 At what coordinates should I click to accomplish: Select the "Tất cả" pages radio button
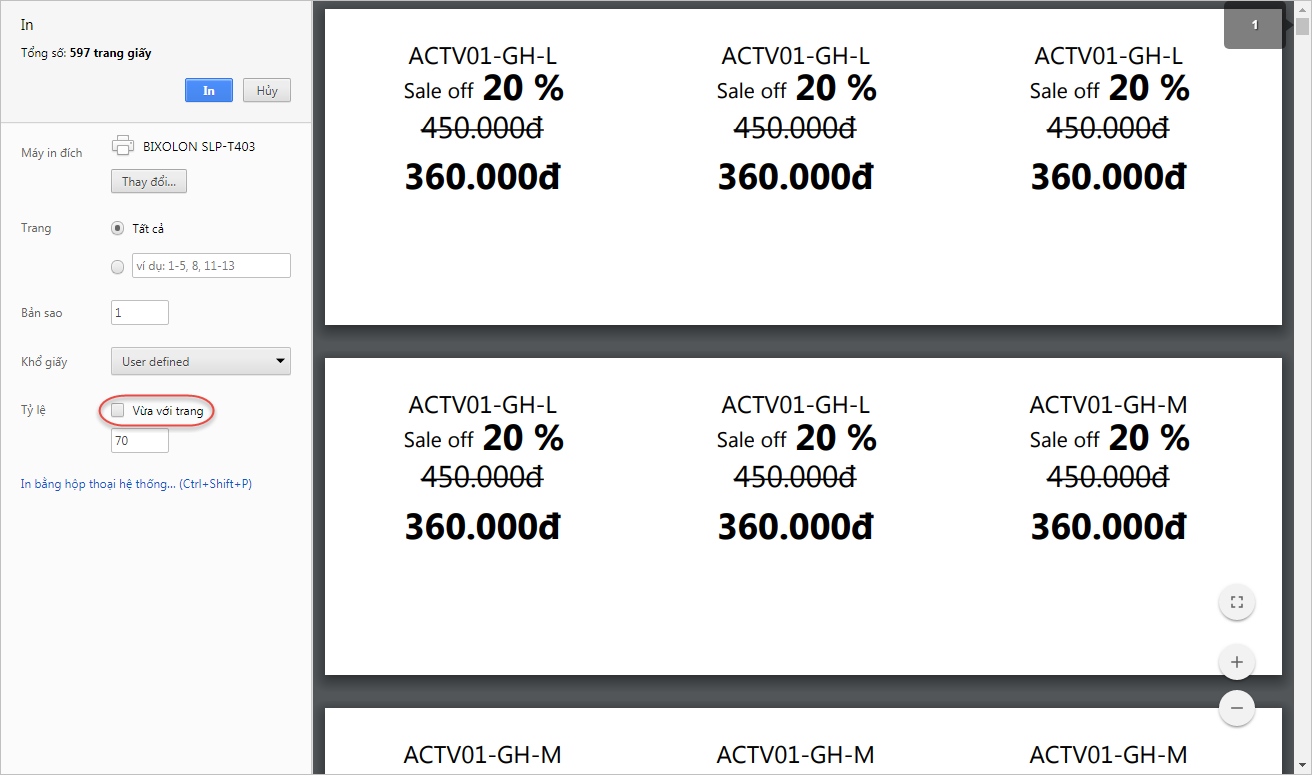coord(118,228)
